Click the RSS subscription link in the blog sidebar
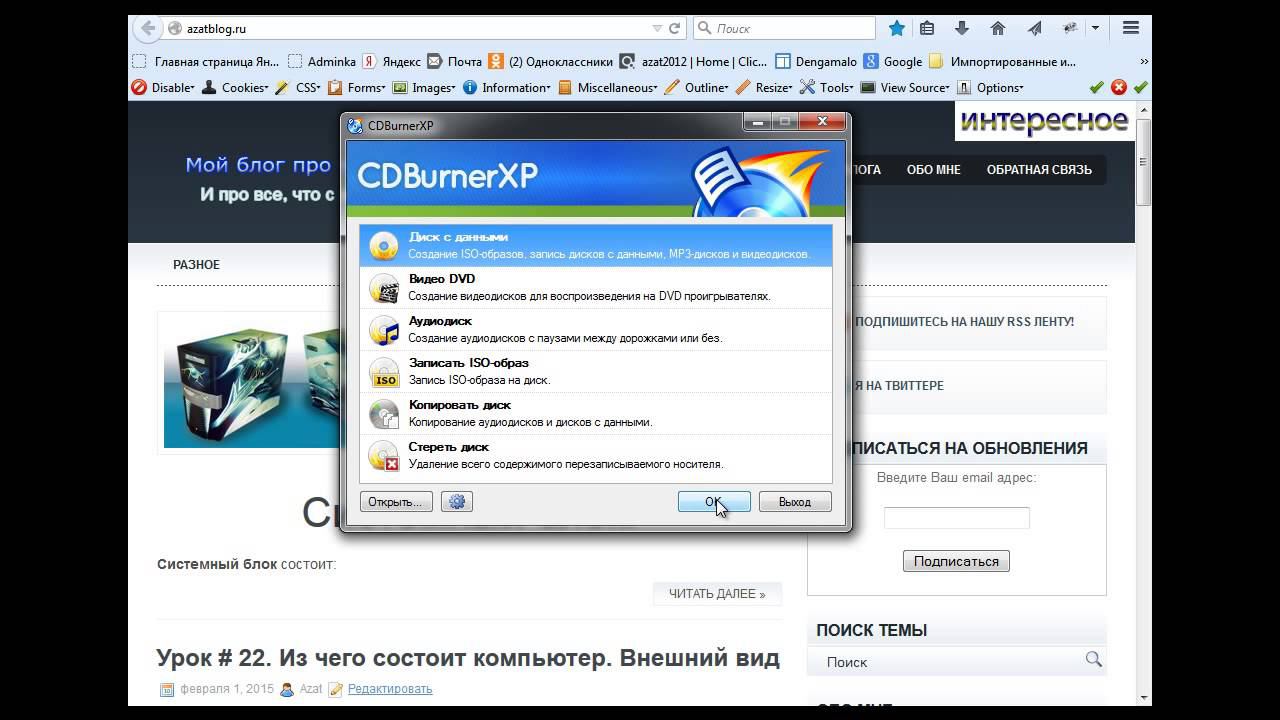The width and height of the screenshot is (1280, 720). click(x=964, y=322)
